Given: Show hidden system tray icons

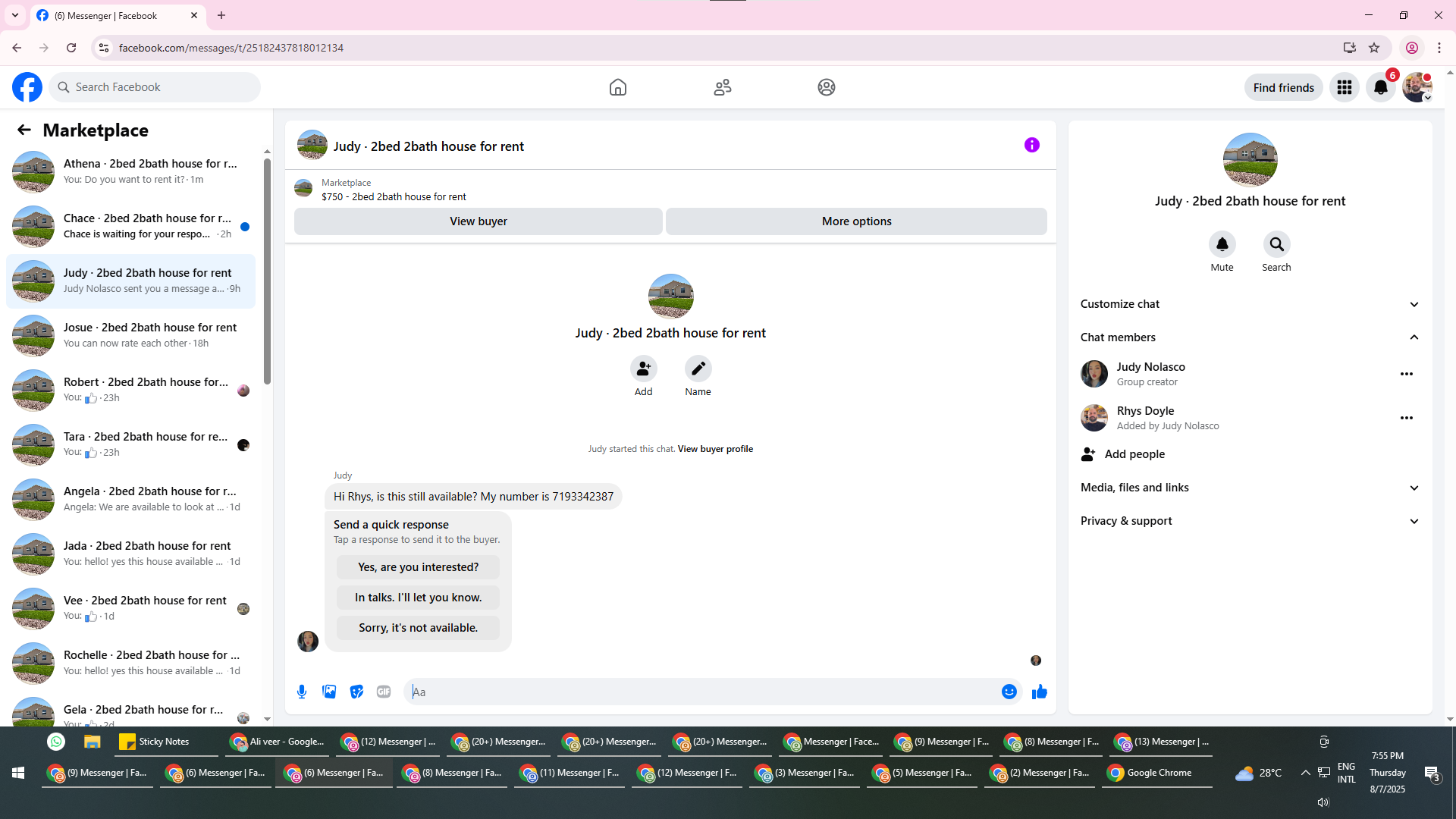Looking at the screenshot, I should pyautogui.click(x=1305, y=773).
